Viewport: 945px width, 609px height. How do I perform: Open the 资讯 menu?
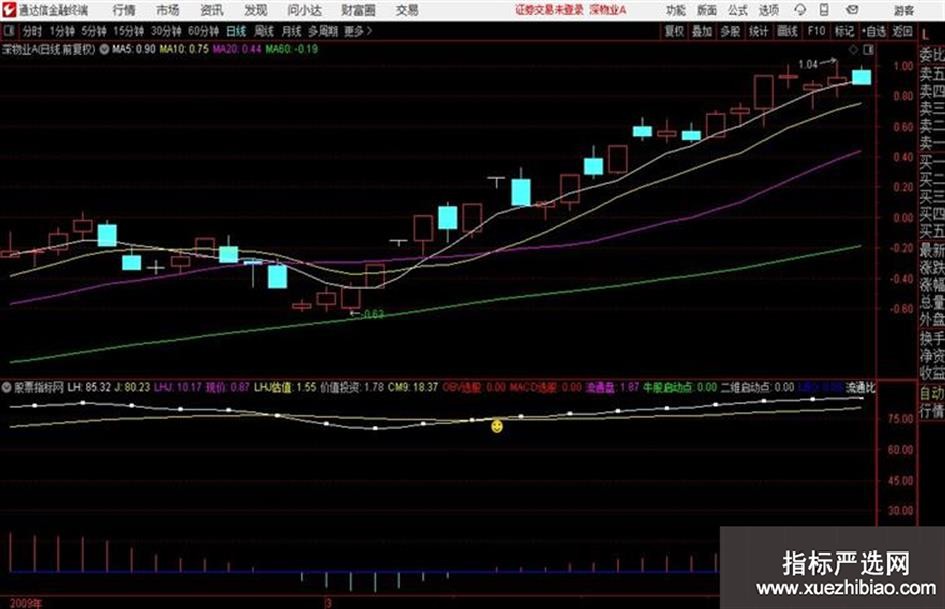pyautogui.click(x=212, y=10)
